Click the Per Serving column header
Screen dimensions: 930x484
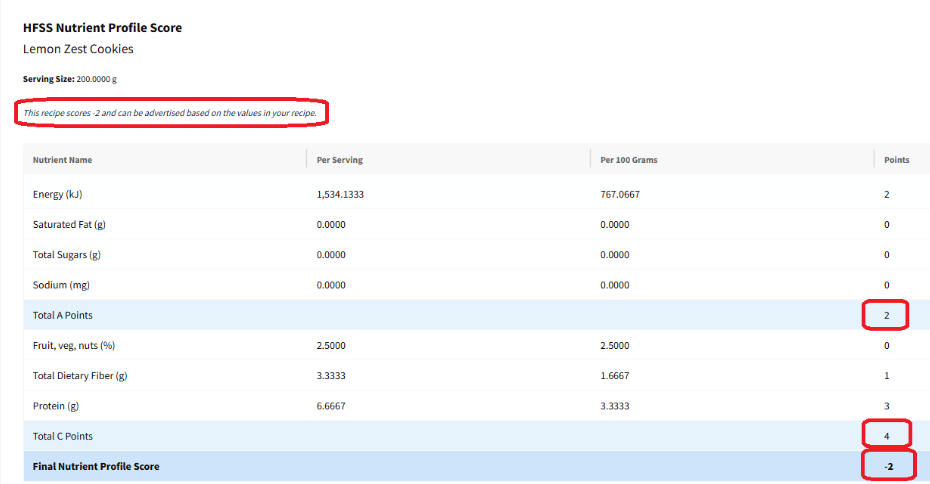pos(337,160)
